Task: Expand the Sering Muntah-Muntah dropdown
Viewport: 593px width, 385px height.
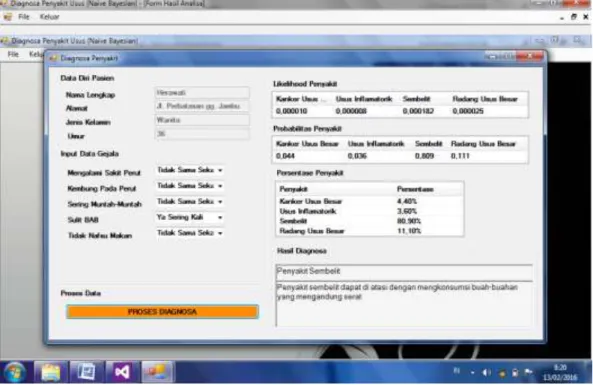Action: [220, 202]
